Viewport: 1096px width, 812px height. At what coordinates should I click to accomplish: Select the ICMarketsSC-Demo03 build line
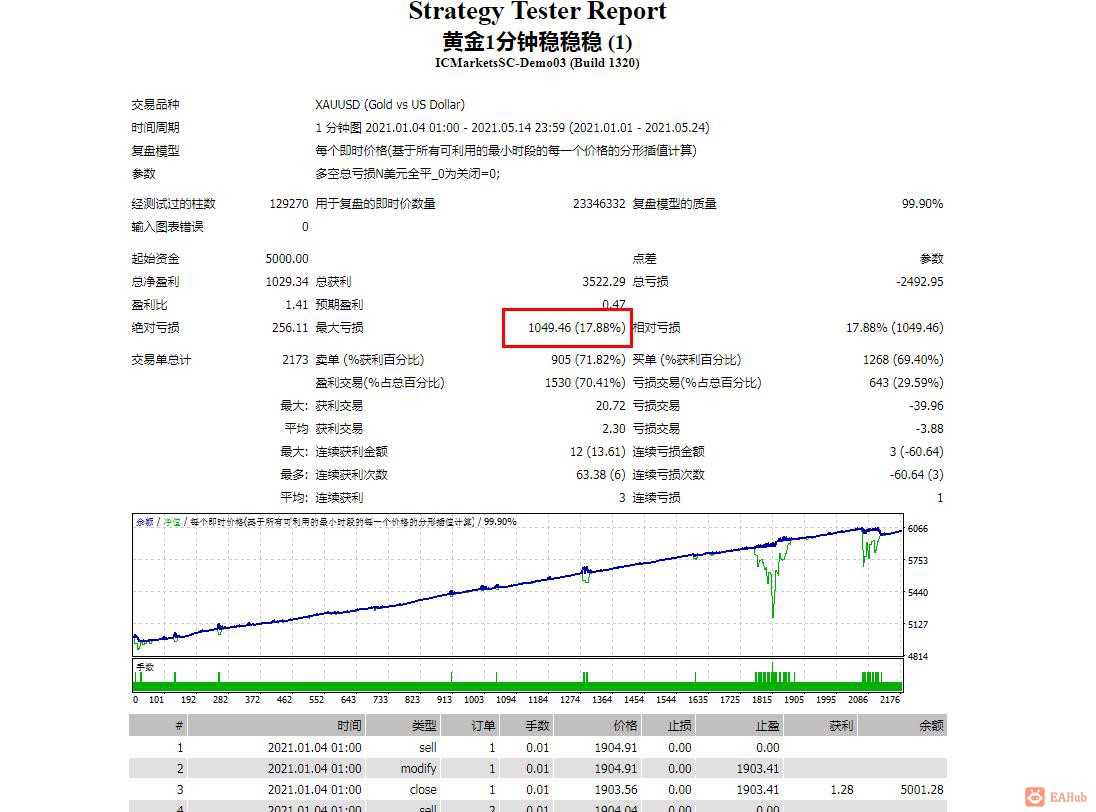coord(537,63)
